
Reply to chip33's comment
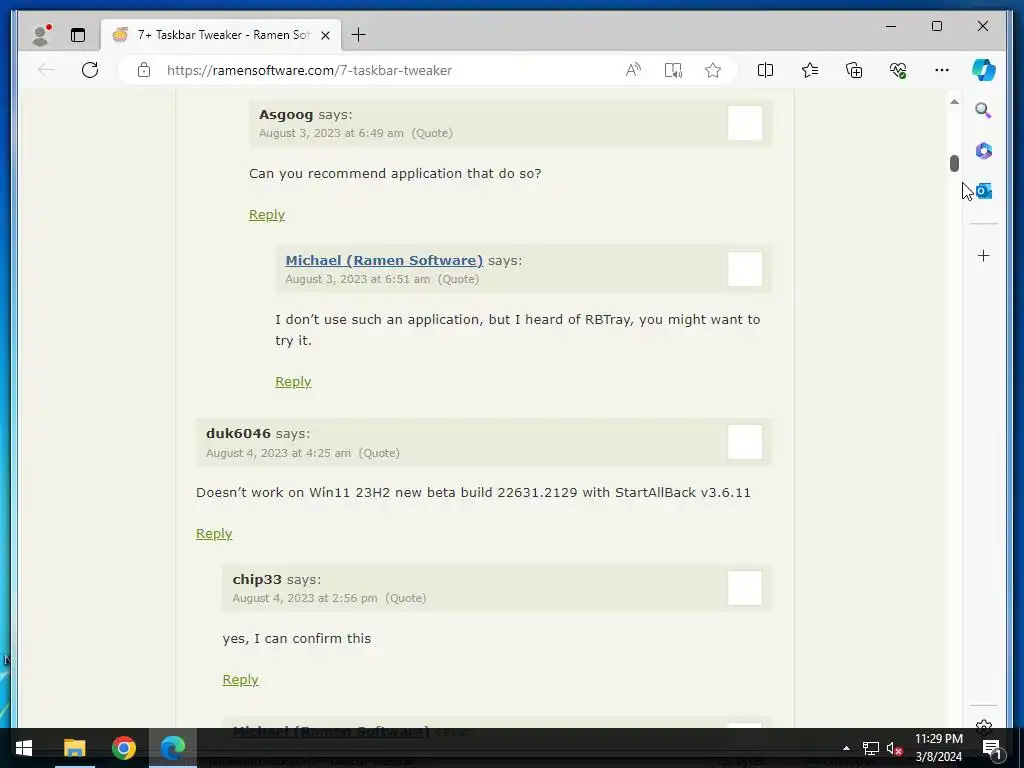[x=240, y=680]
